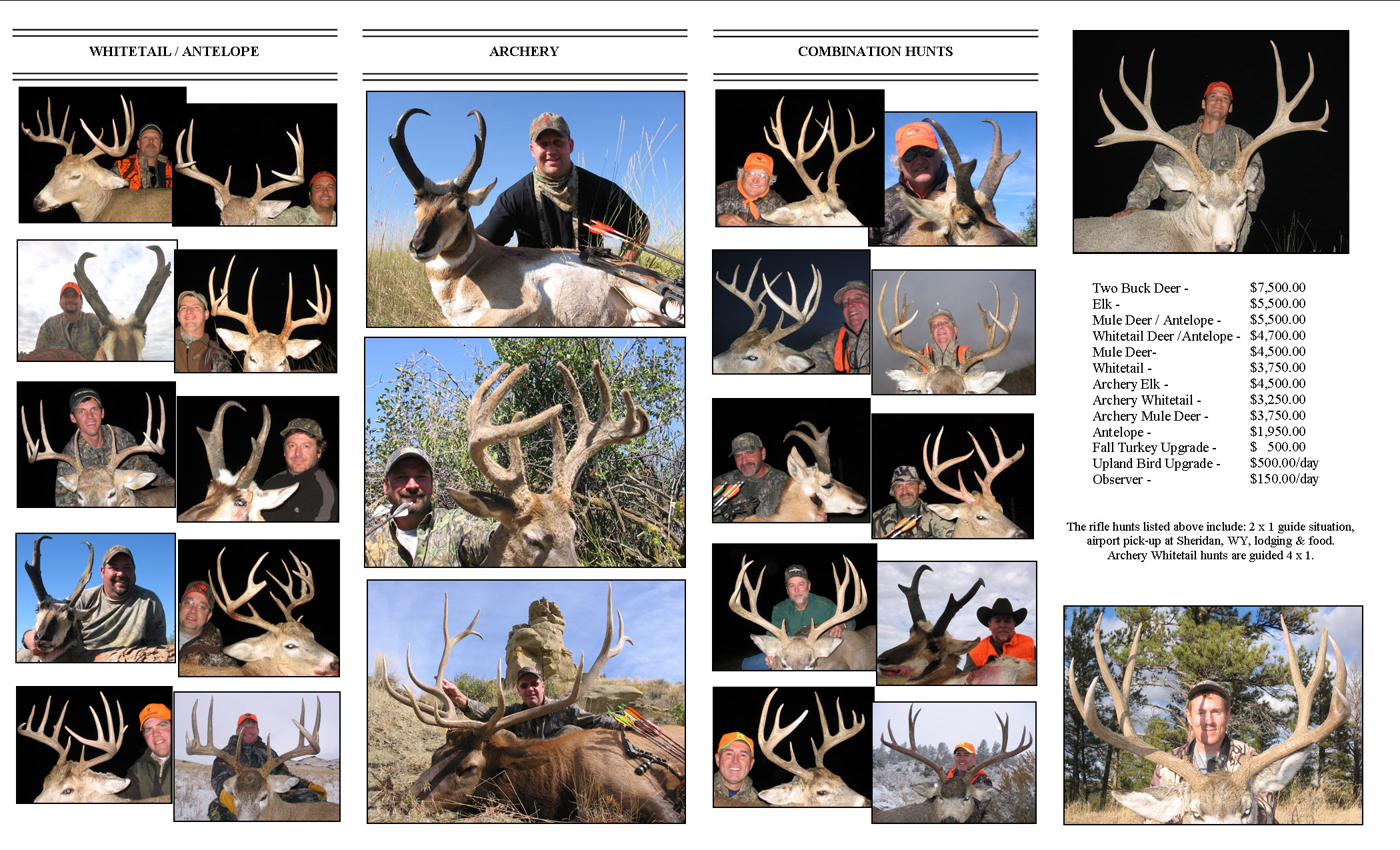Click the Observer $150.00/day entry
The height and width of the screenshot is (850, 1400).
1205,479
